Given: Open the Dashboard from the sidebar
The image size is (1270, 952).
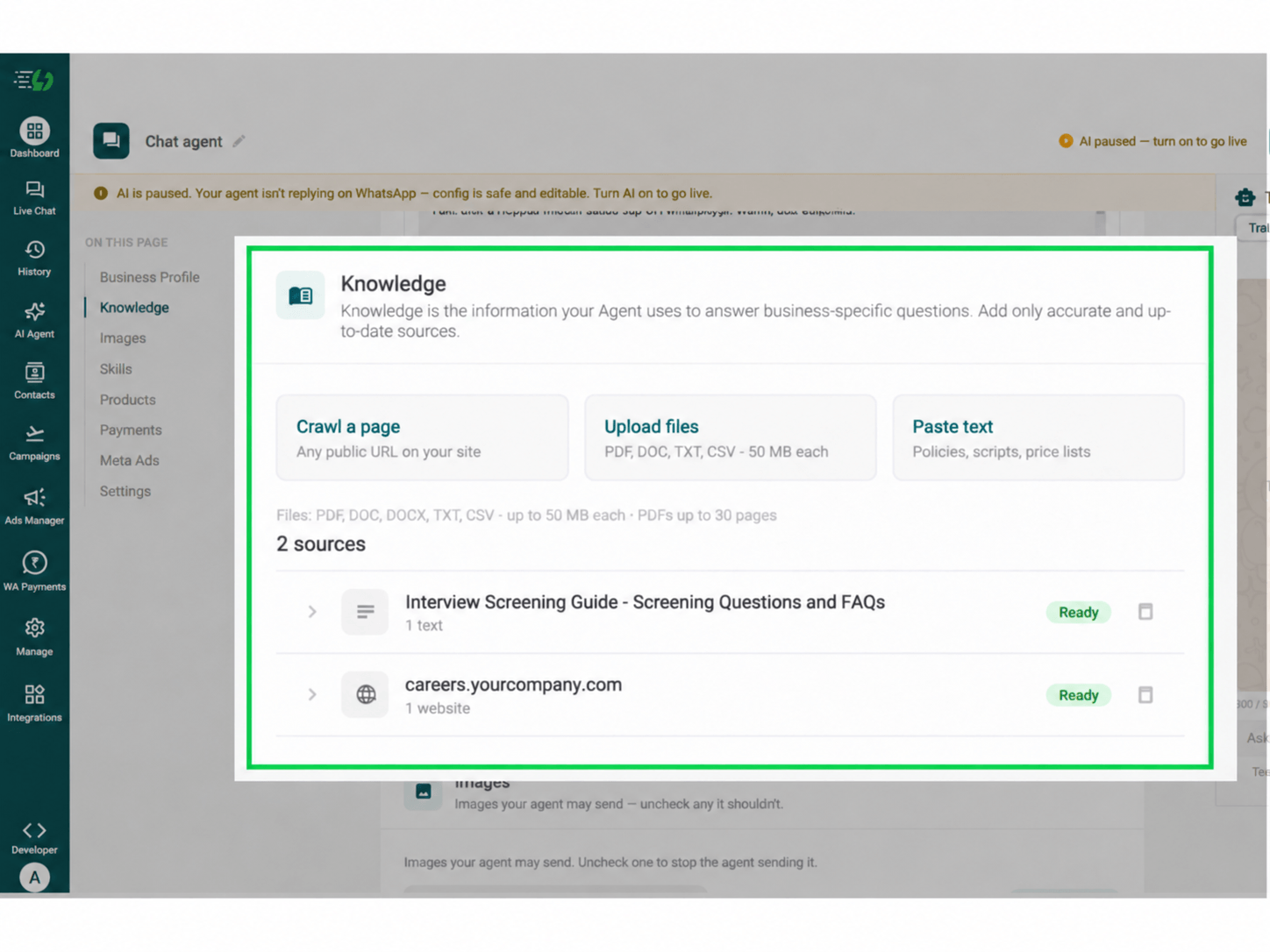Looking at the screenshot, I should pyautogui.click(x=34, y=139).
